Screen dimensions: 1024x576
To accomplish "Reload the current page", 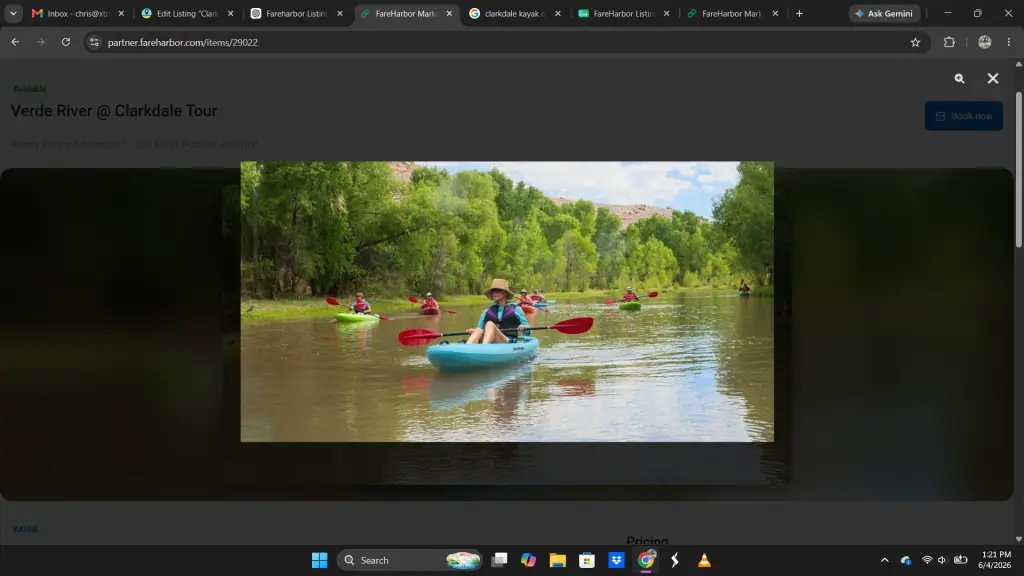I will click(x=66, y=42).
